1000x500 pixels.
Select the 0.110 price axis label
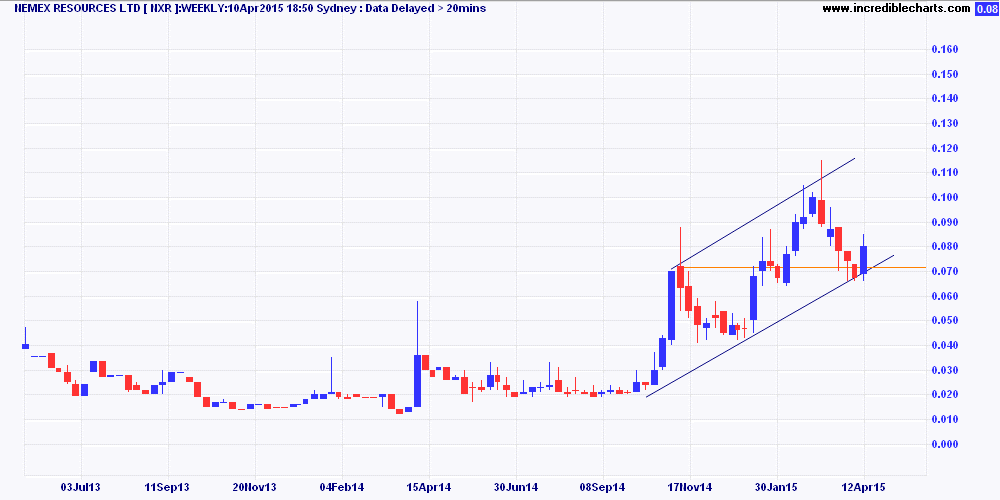coord(946,173)
